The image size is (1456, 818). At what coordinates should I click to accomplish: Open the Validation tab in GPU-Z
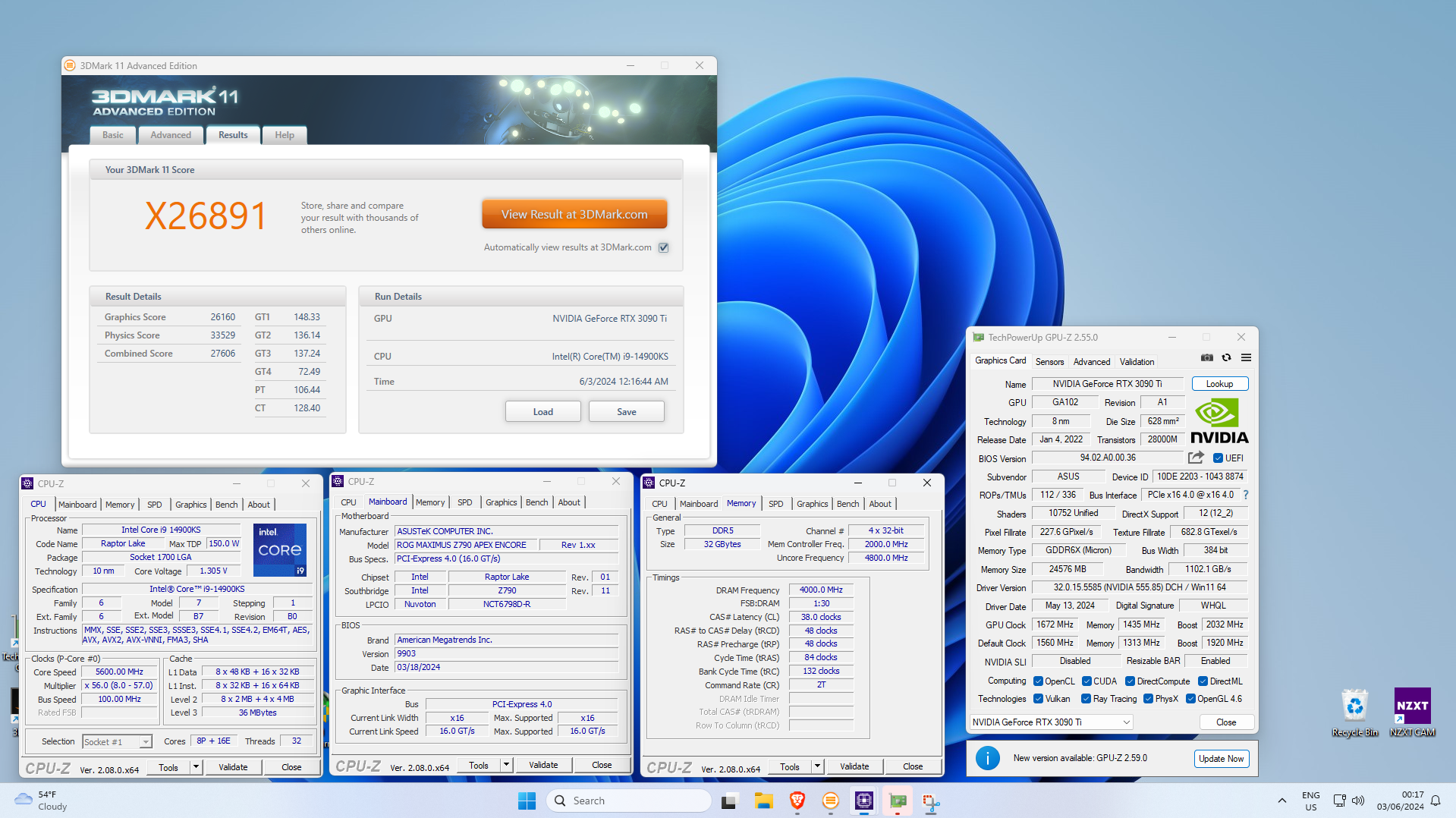1137,362
